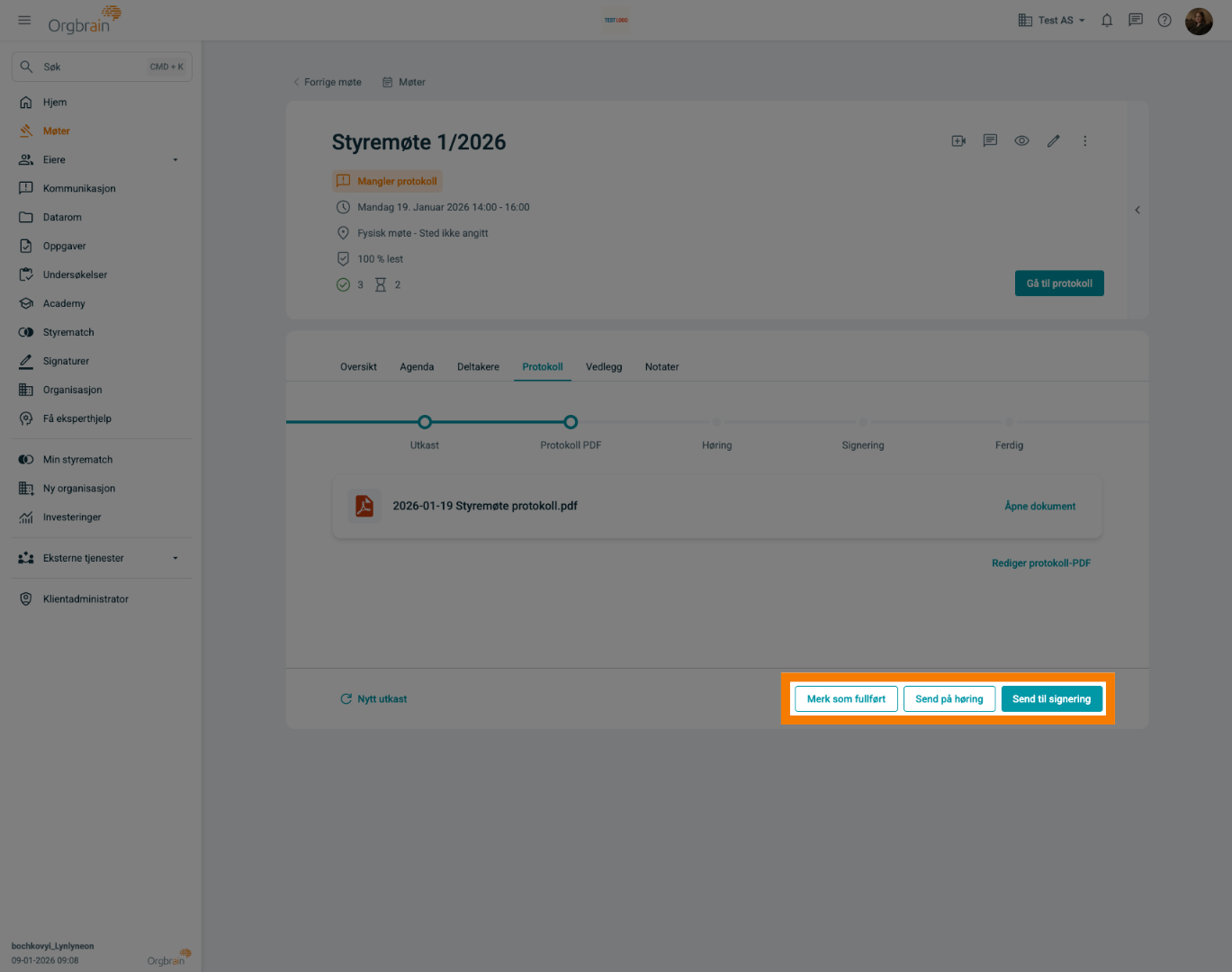Select the Utkast step marker
This screenshot has width=1232, height=972.
[425, 422]
